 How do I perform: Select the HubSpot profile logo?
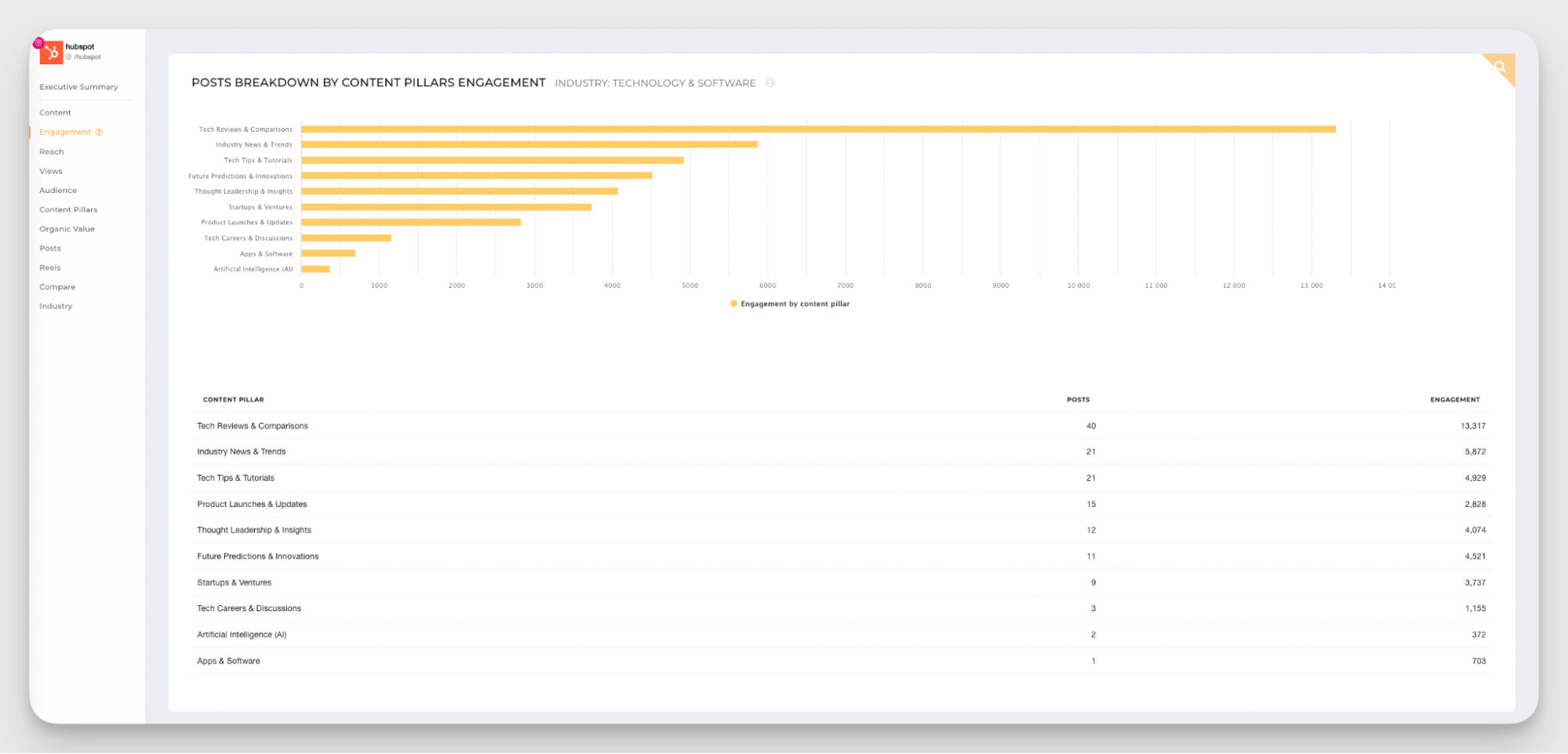point(52,52)
